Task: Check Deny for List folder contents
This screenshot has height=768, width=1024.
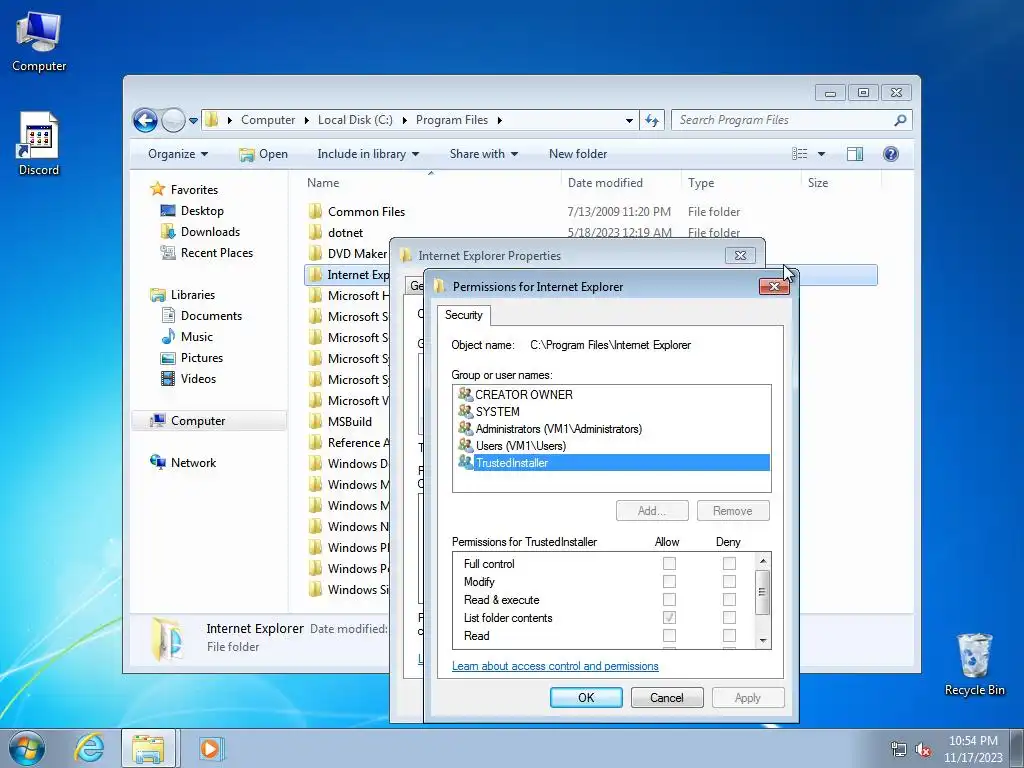Action: (x=729, y=618)
